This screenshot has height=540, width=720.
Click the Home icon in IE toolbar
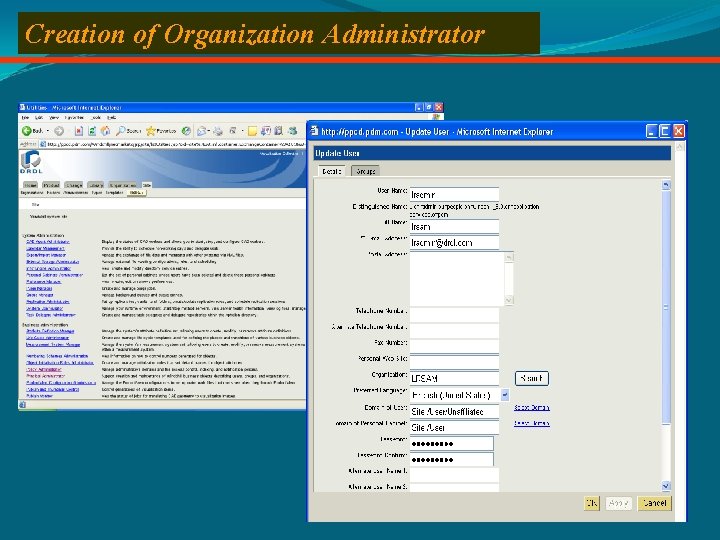pyautogui.click(x=105, y=131)
